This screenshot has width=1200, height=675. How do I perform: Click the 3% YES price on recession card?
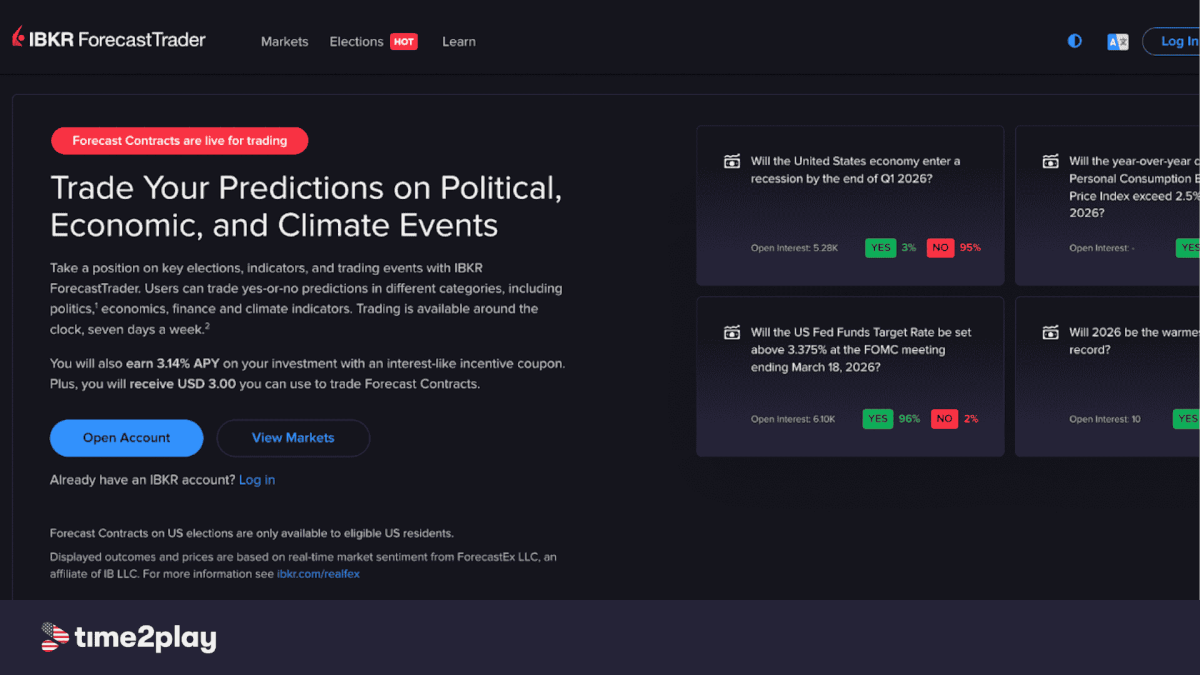tap(908, 247)
